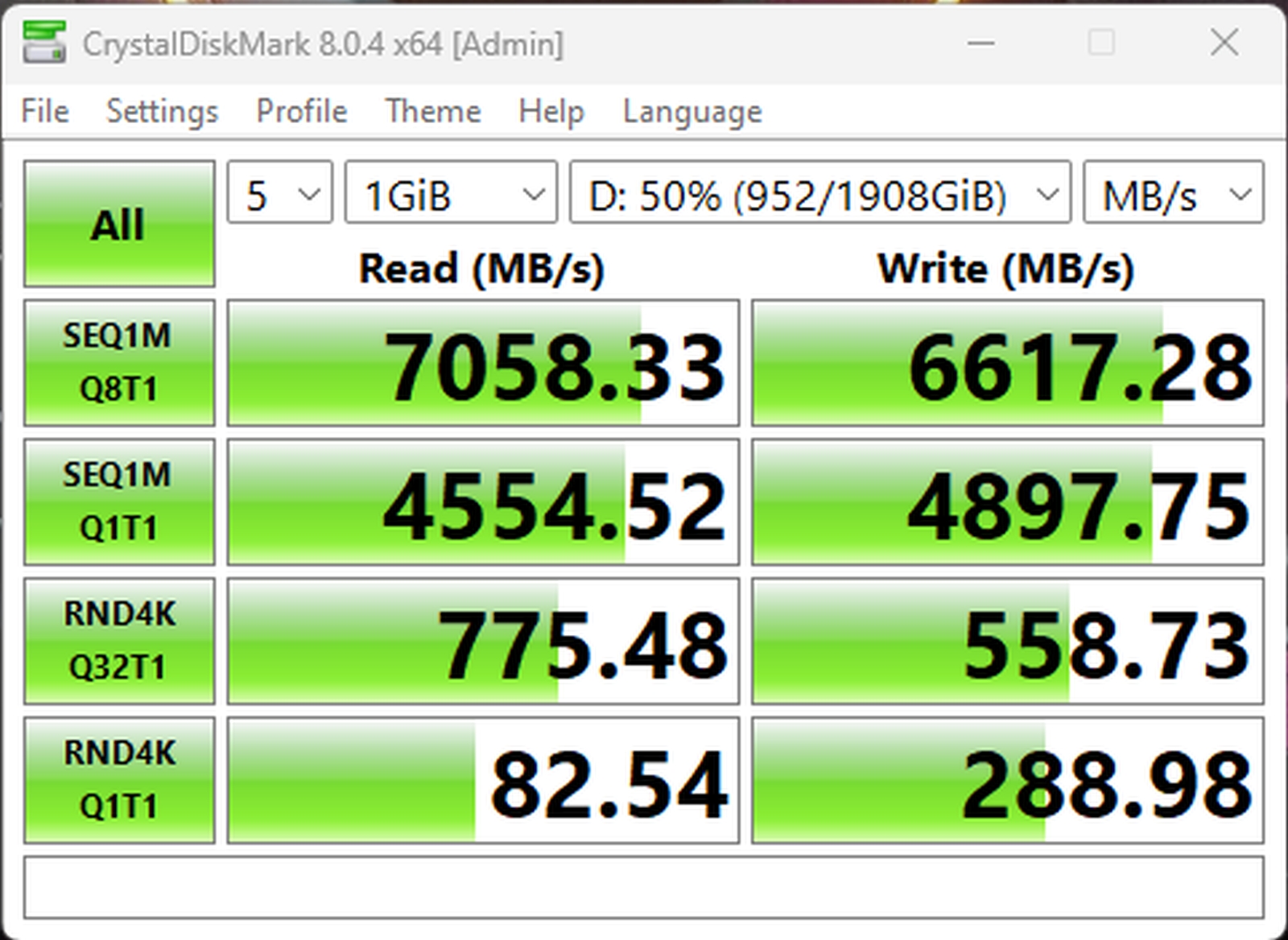Open the Help menu

551,111
